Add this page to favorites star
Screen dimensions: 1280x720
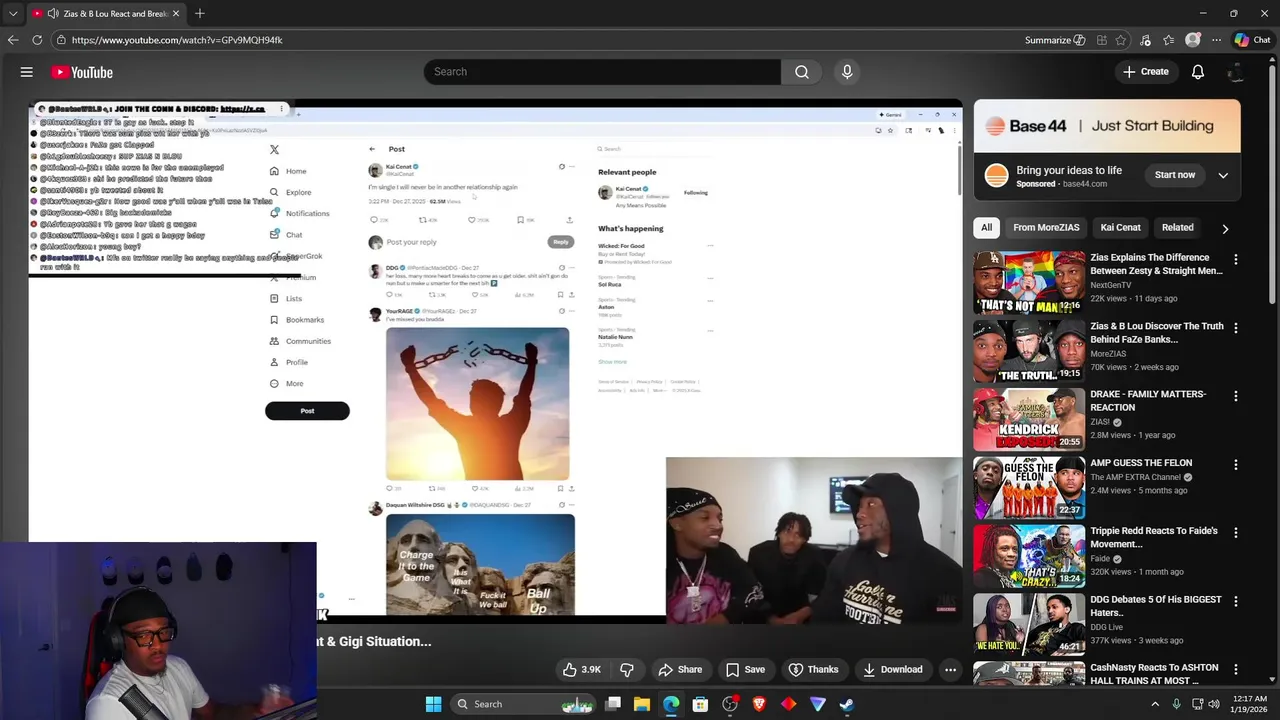pyautogui.click(x=1122, y=40)
